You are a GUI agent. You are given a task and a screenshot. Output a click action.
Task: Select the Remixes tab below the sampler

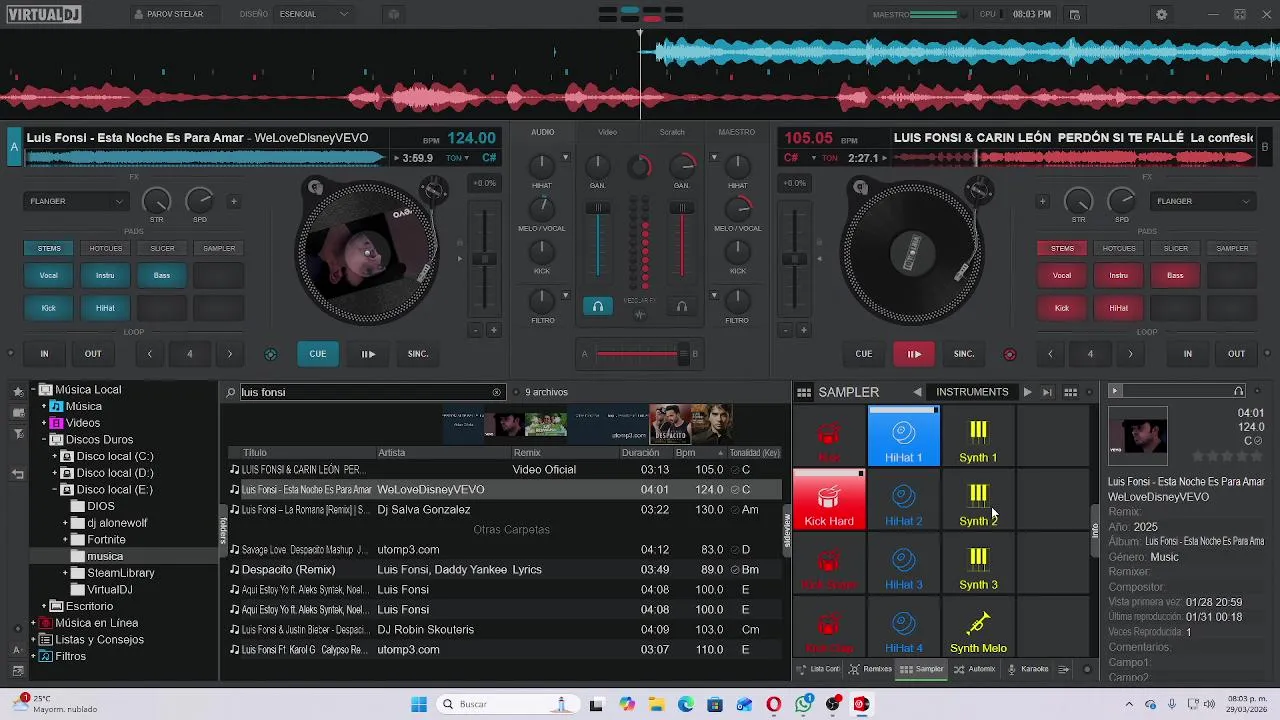coord(870,669)
